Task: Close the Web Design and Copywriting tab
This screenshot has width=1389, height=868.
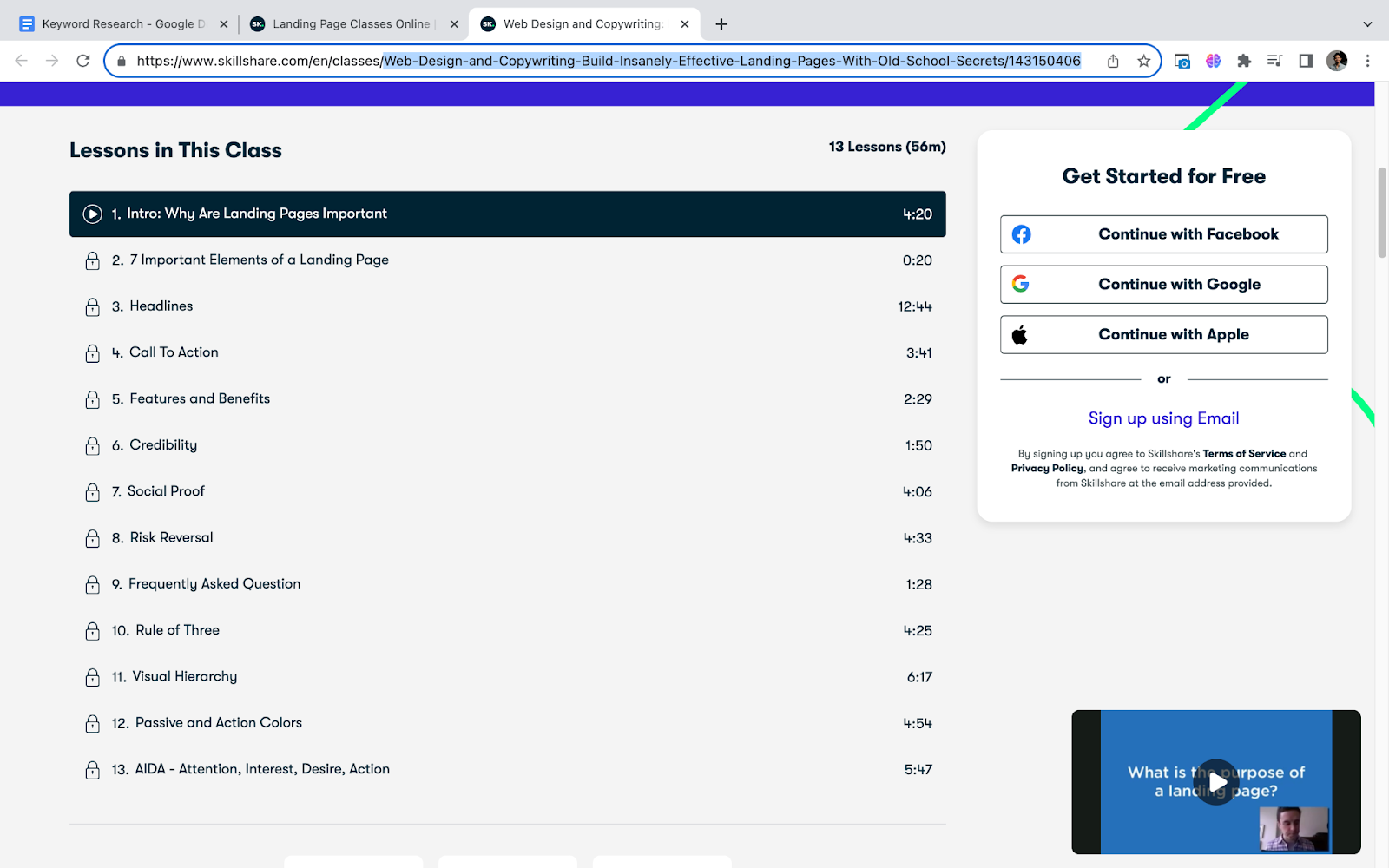Action: (x=685, y=24)
